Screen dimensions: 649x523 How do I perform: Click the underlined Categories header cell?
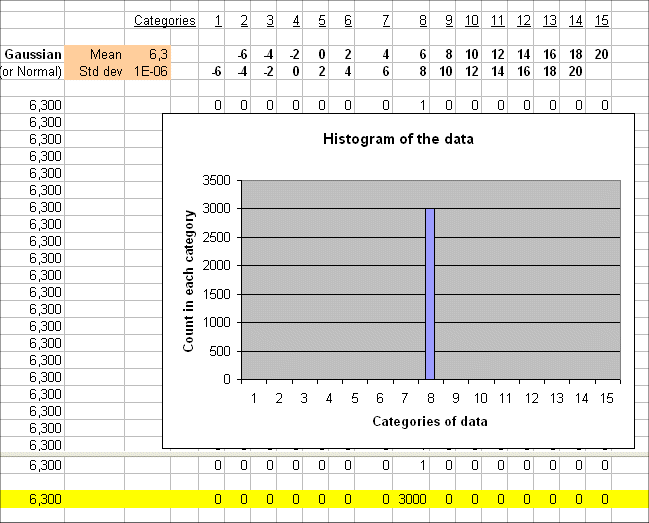pos(166,21)
